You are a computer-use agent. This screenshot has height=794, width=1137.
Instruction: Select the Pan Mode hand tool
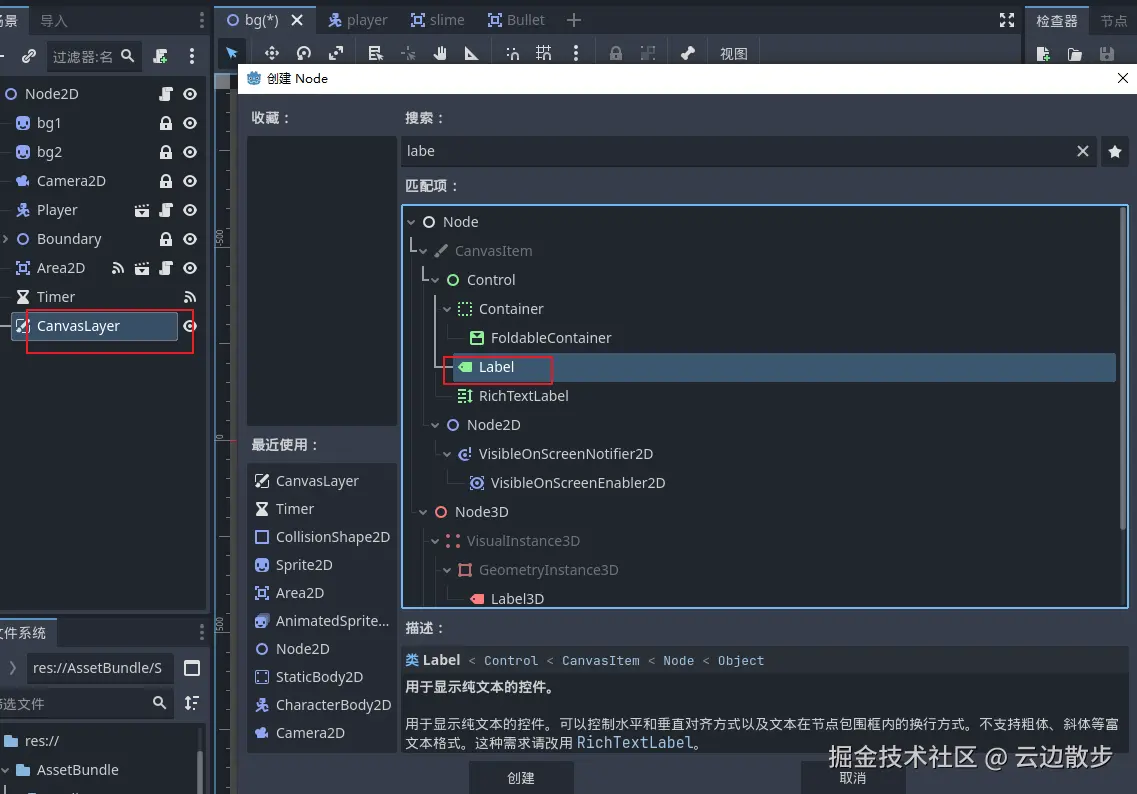pyautogui.click(x=440, y=53)
